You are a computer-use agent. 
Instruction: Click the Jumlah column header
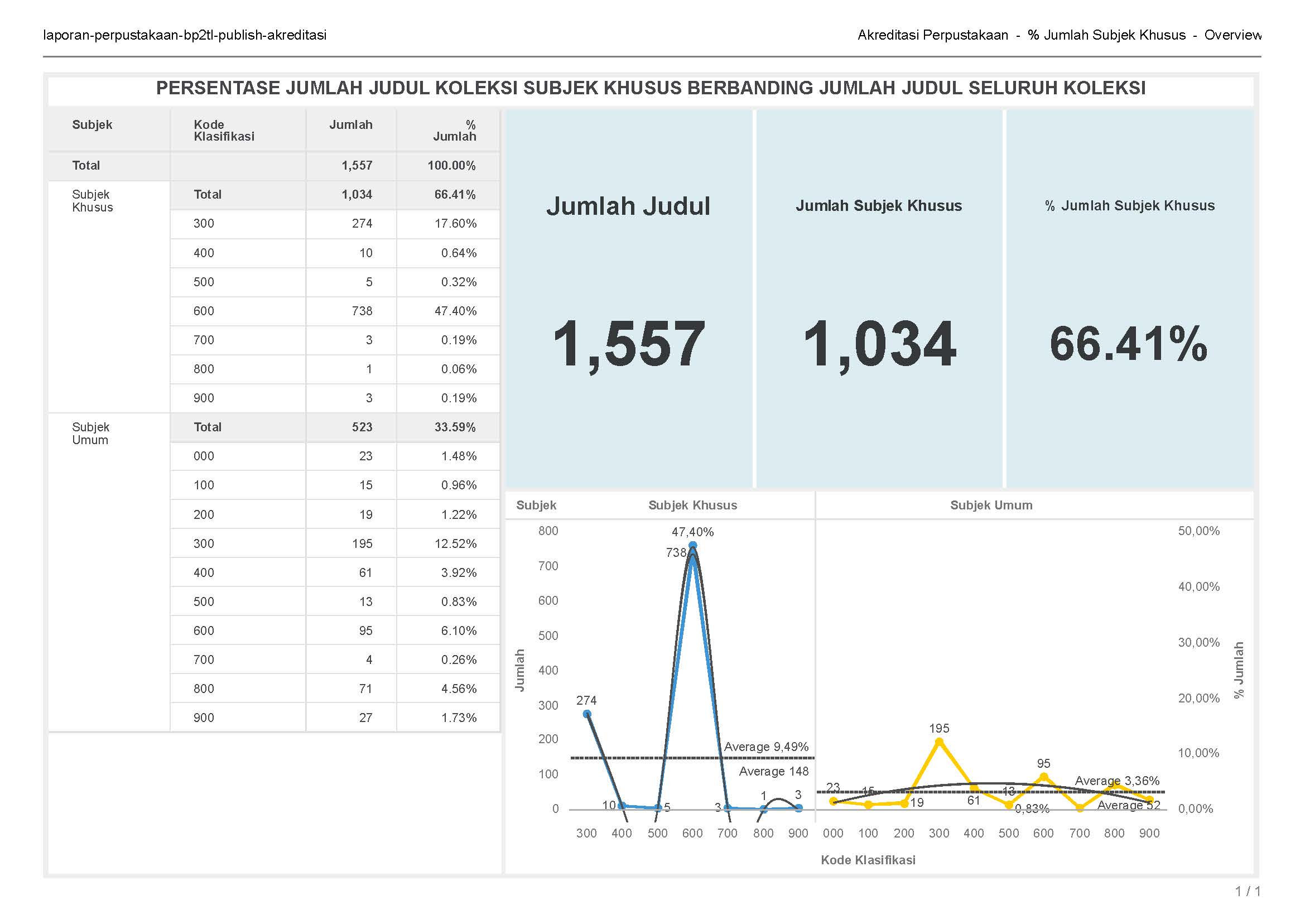[x=351, y=124]
